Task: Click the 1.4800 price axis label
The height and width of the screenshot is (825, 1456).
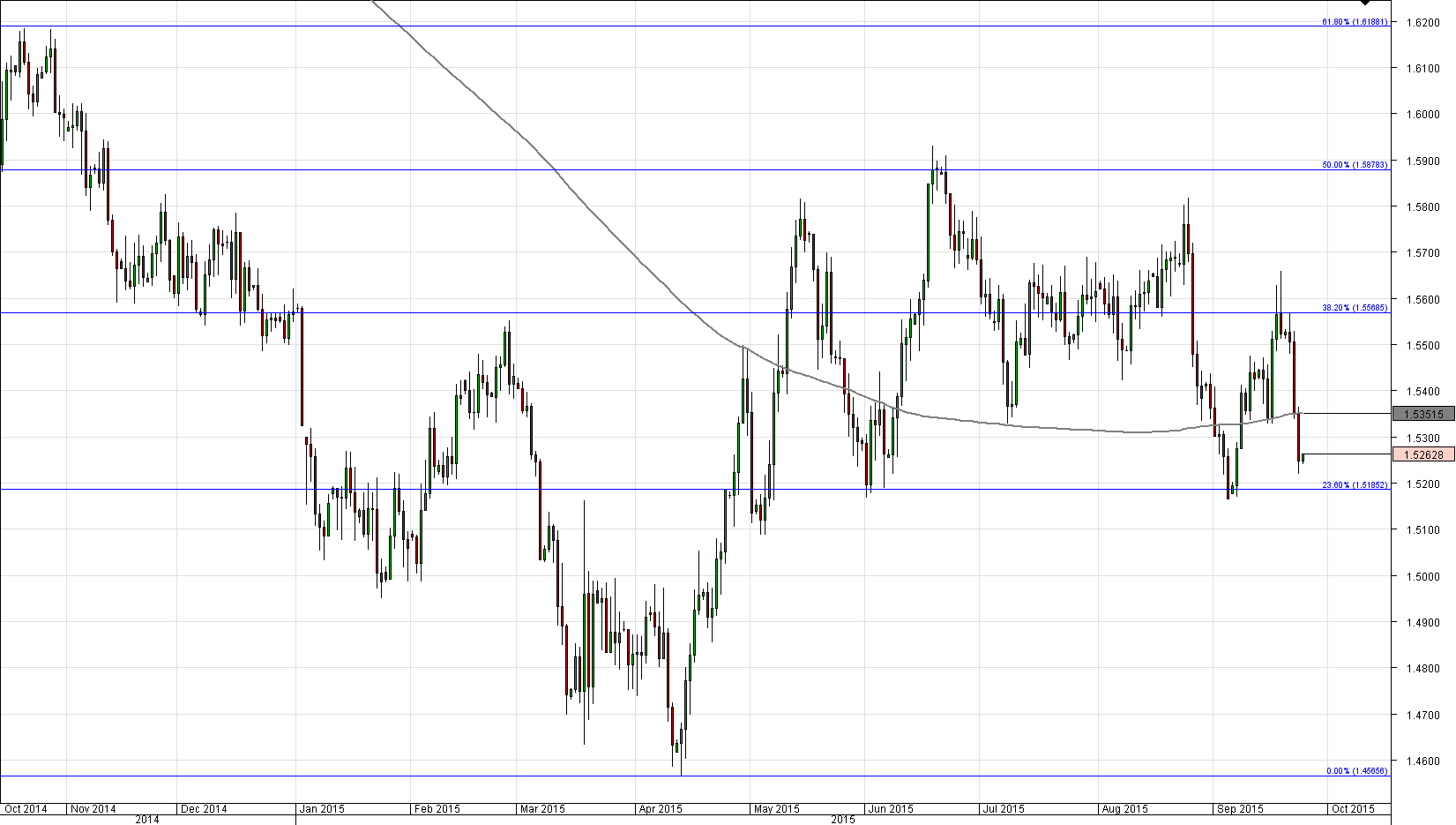Action: click(x=1422, y=668)
